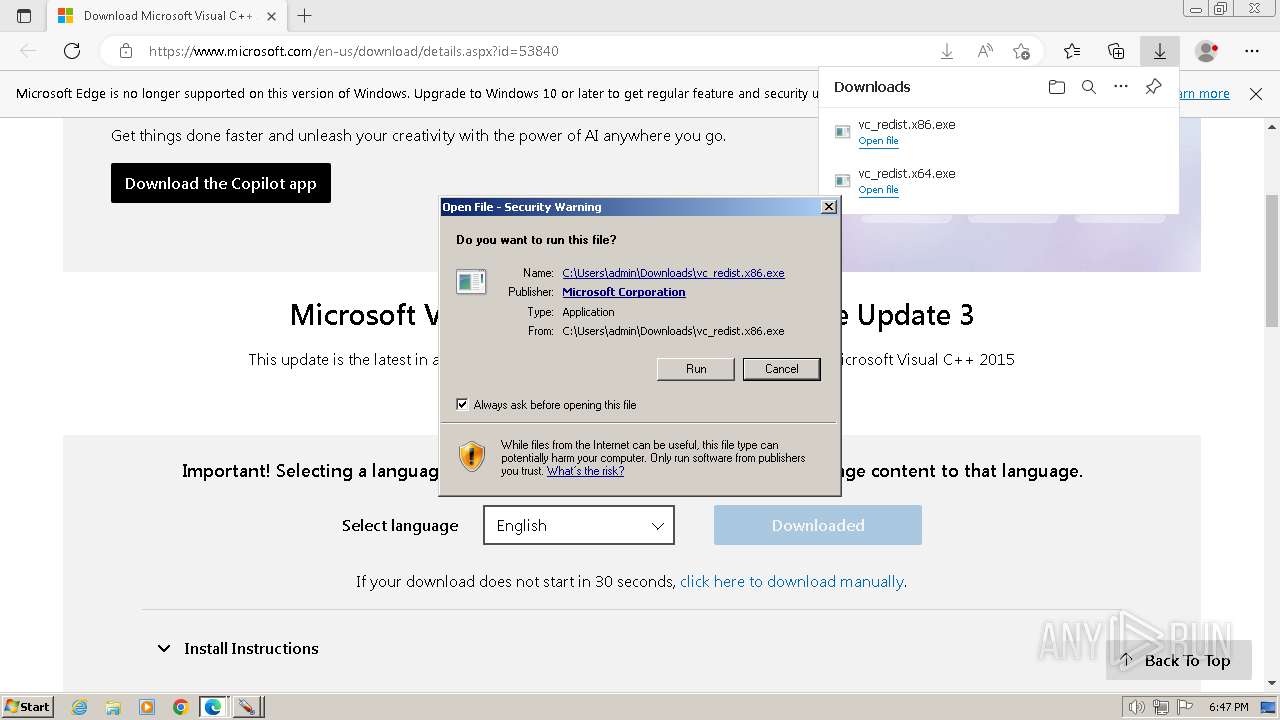Click the file name path link in dialog

pos(673,273)
